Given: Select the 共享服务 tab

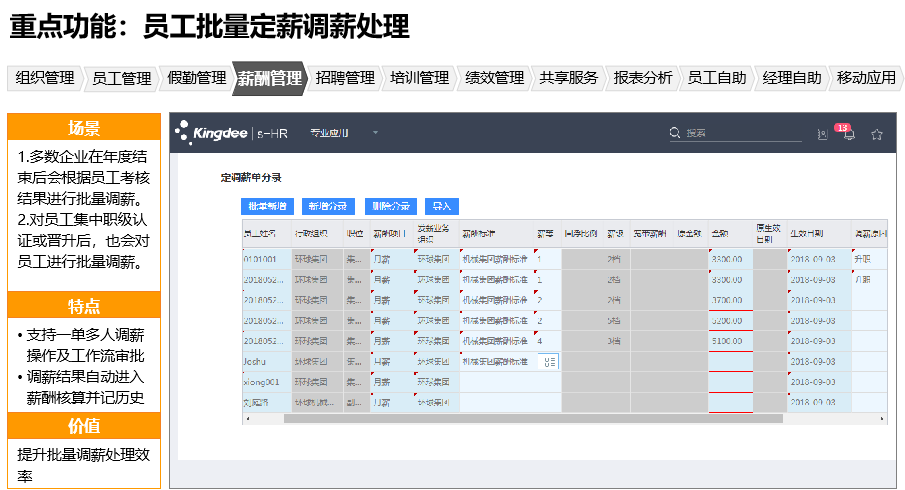Looking at the screenshot, I should 569,78.
